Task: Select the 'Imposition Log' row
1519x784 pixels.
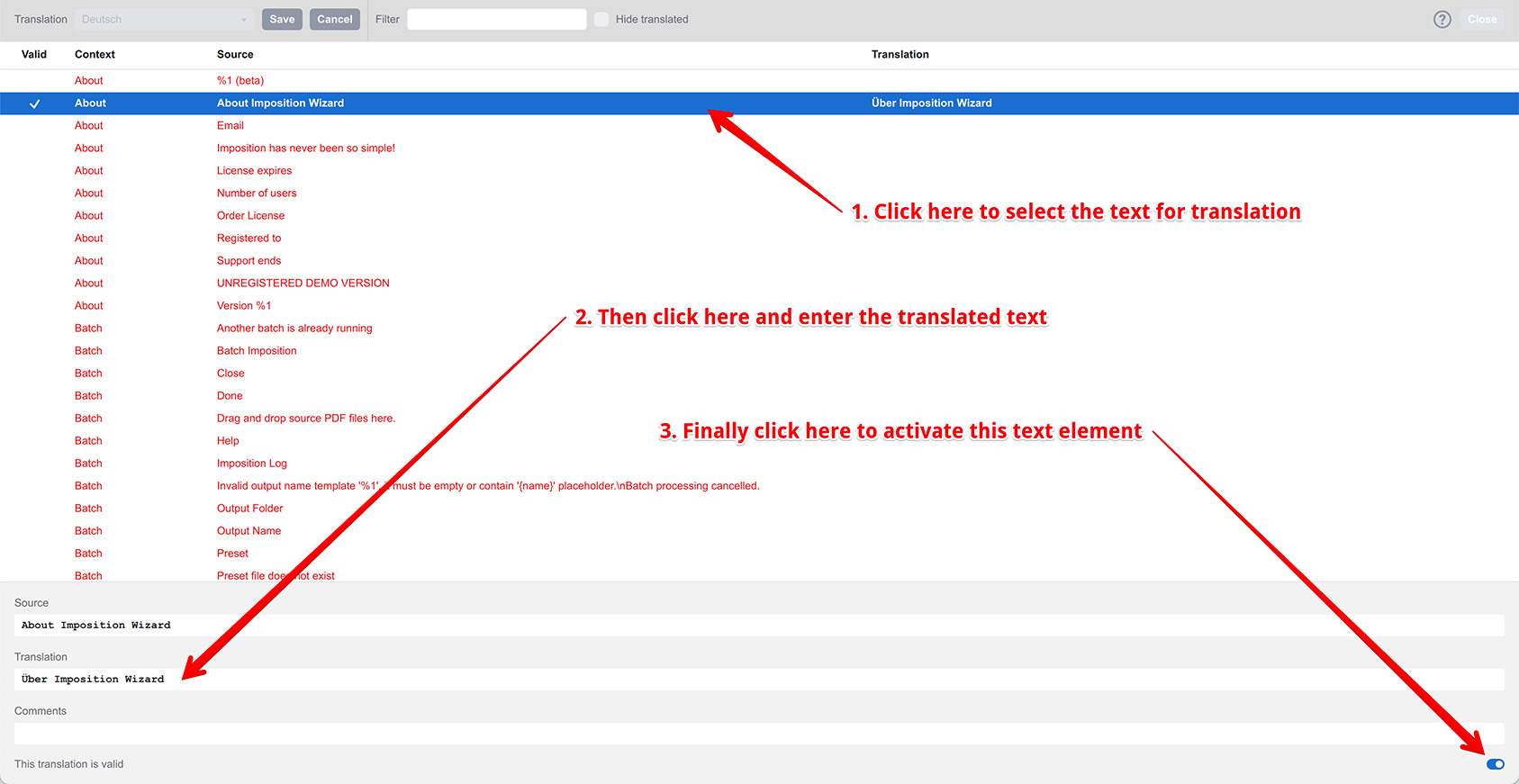Action: click(x=759, y=464)
